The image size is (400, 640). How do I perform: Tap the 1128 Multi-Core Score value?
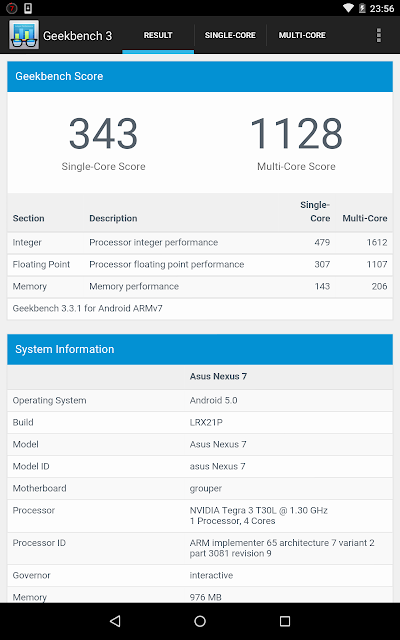tap(296, 133)
